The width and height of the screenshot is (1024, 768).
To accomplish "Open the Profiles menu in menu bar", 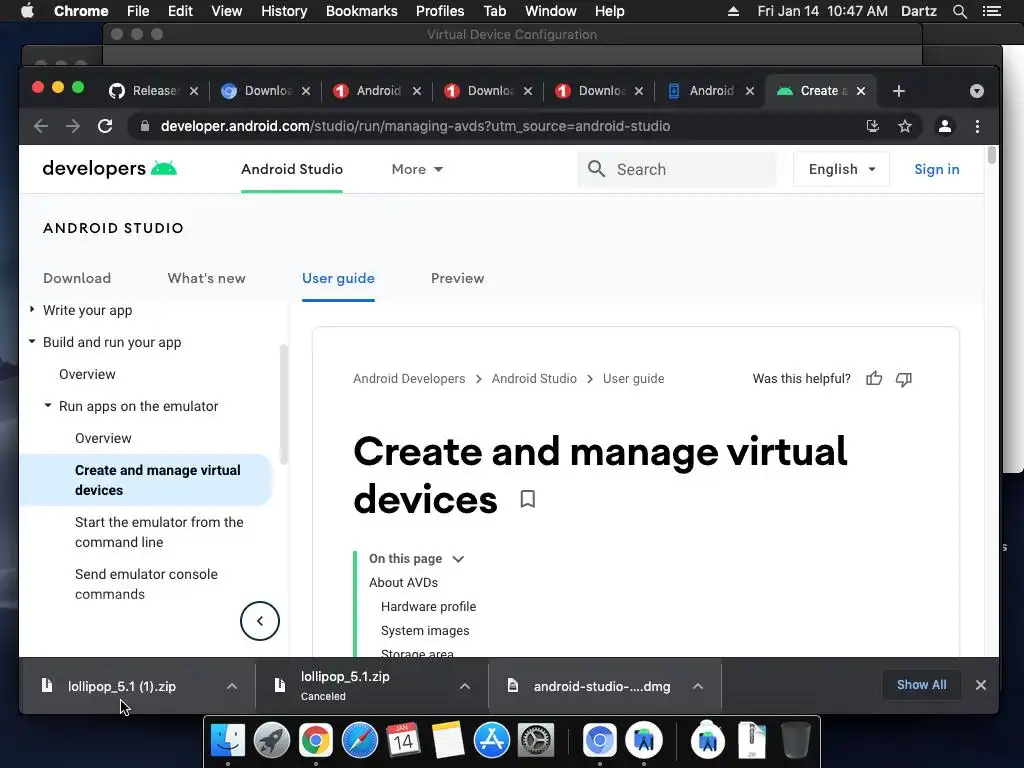I will pyautogui.click(x=440, y=11).
